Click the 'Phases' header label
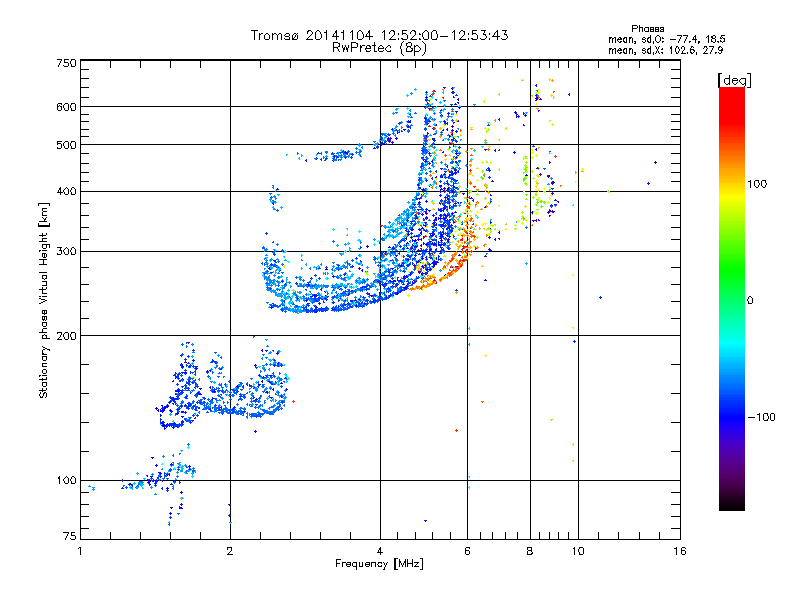This screenshot has height=600, width=800. pyautogui.click(x=647, y=29)
